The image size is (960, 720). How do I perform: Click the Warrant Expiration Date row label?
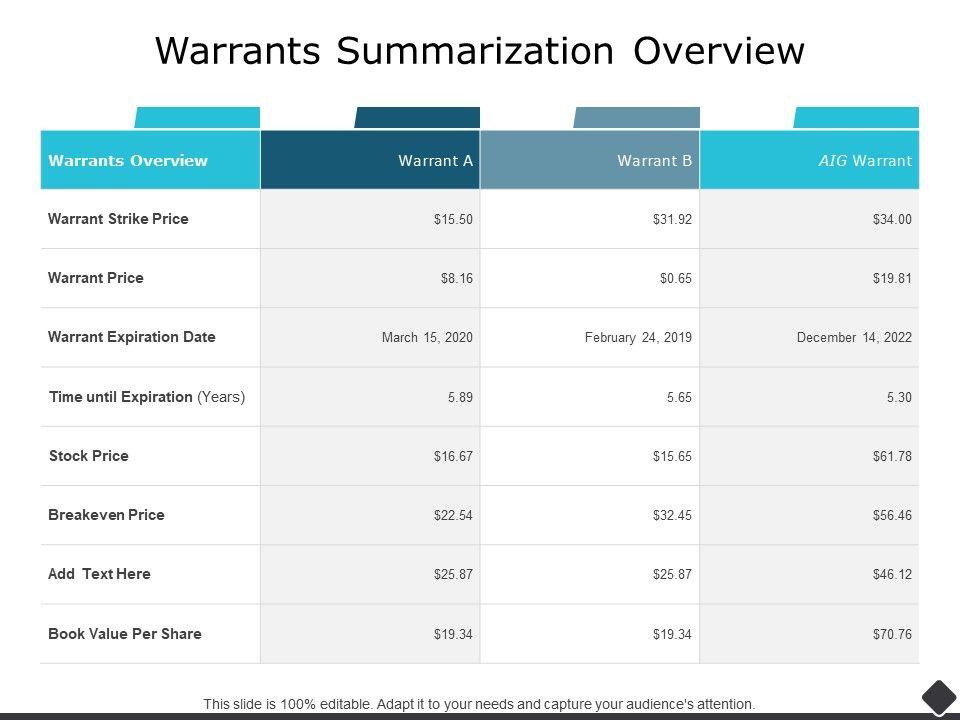click(x=132, y=337)
